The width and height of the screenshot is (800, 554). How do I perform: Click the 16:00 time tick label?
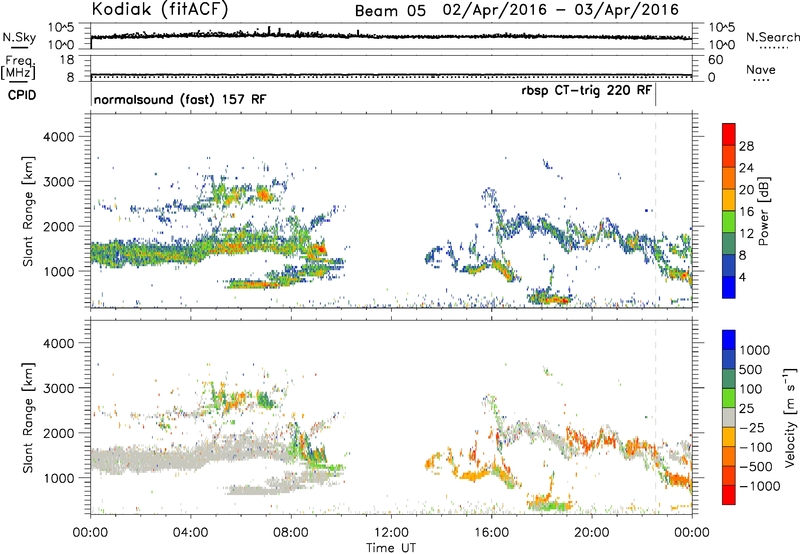[491, 533]
